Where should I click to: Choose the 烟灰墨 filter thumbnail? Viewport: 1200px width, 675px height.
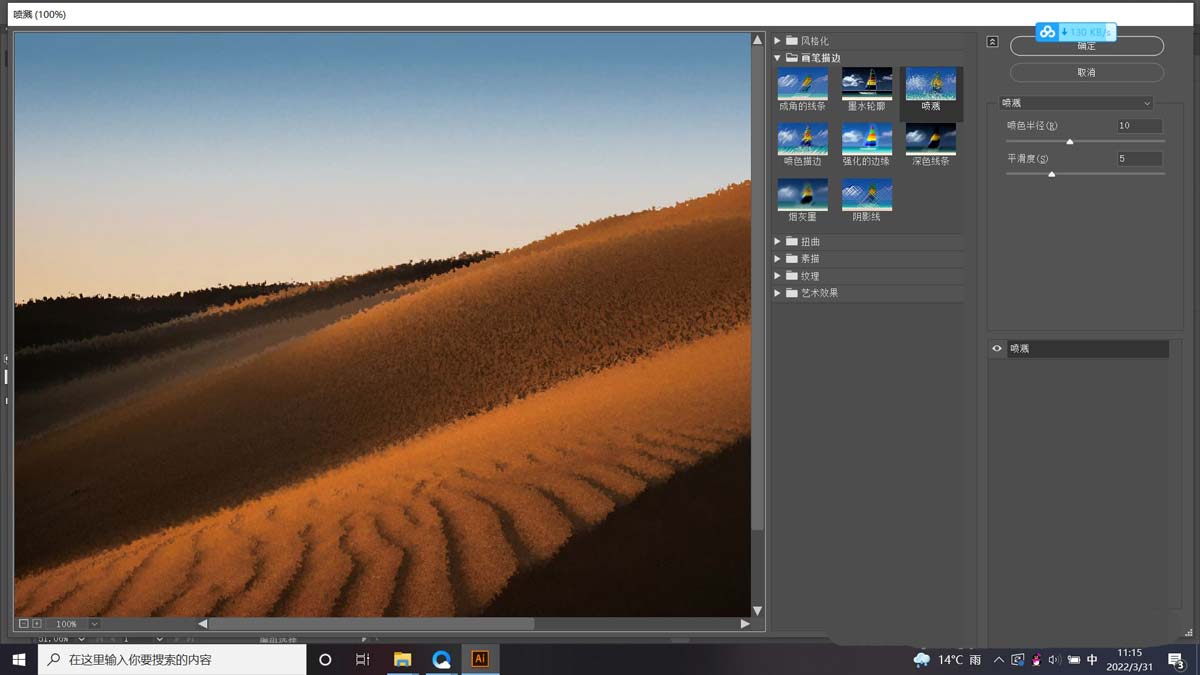[802, 195]
